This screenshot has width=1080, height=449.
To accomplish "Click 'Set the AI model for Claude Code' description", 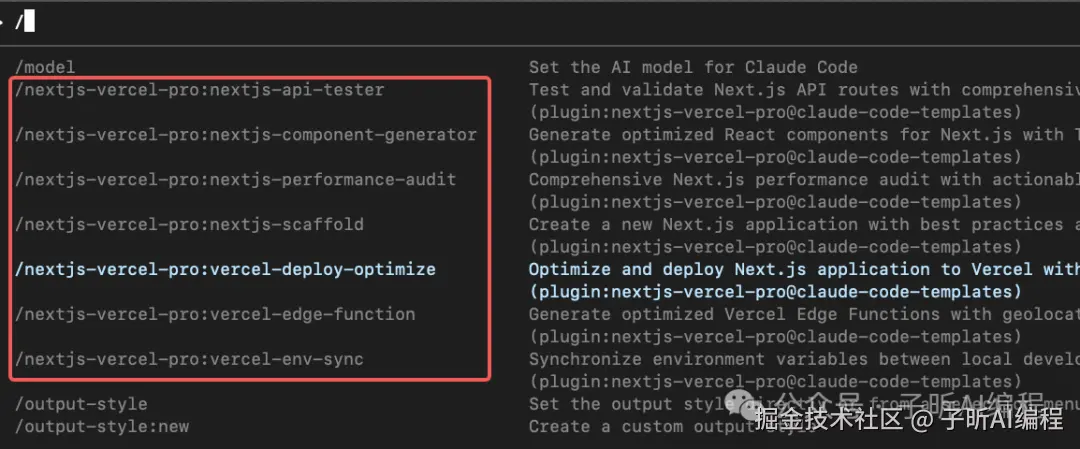I will [x=693, y=67].
